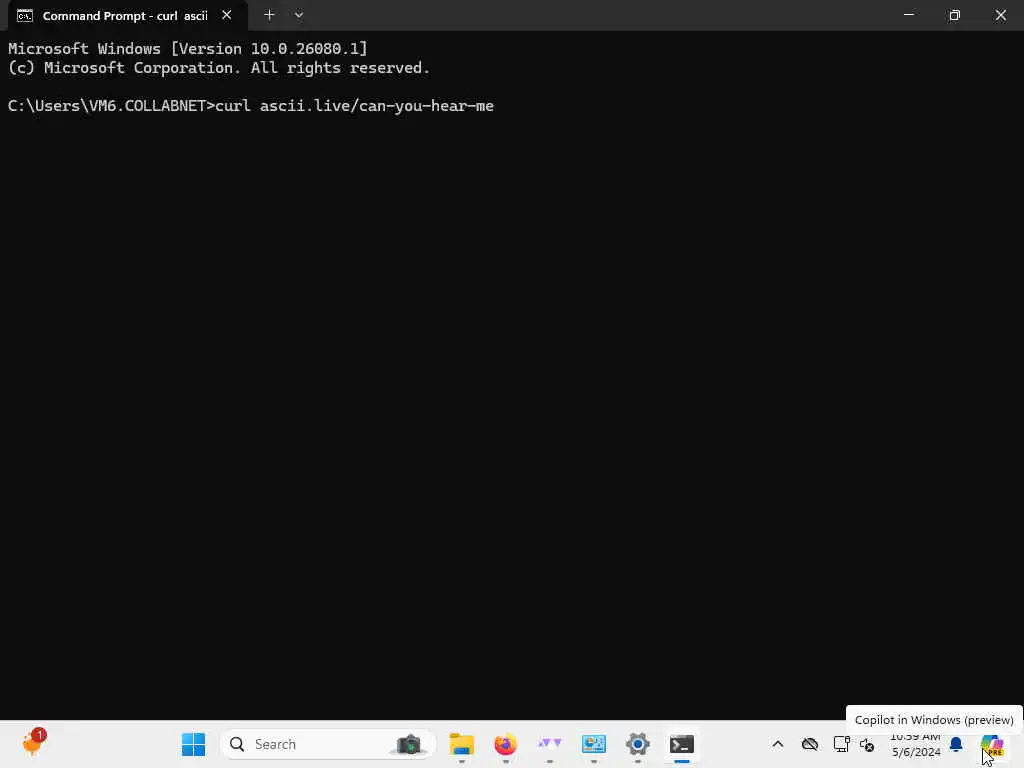
Task: Open the network display tray icon
Action: pos(842,744)
